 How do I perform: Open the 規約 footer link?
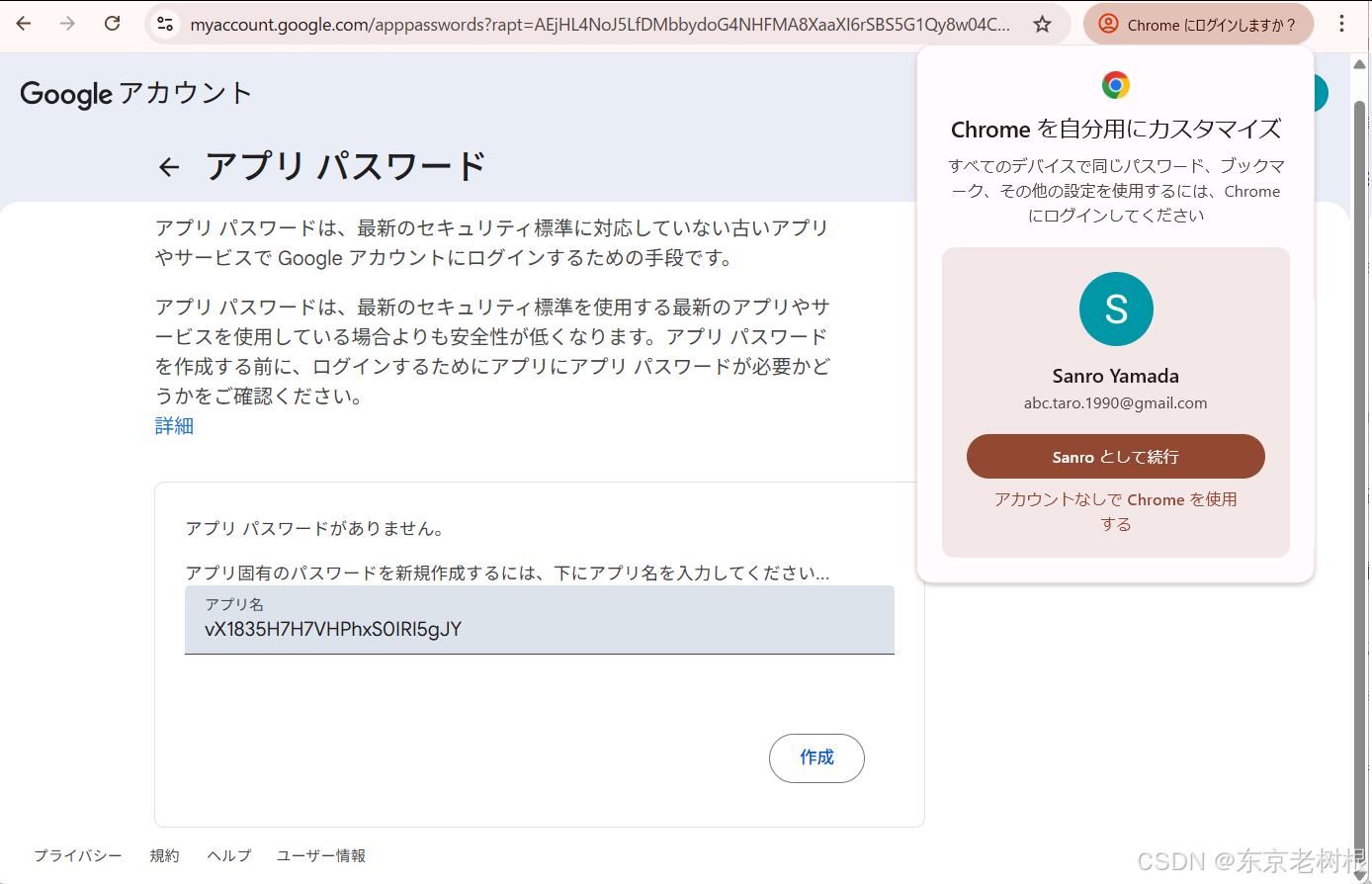[164, 855]
